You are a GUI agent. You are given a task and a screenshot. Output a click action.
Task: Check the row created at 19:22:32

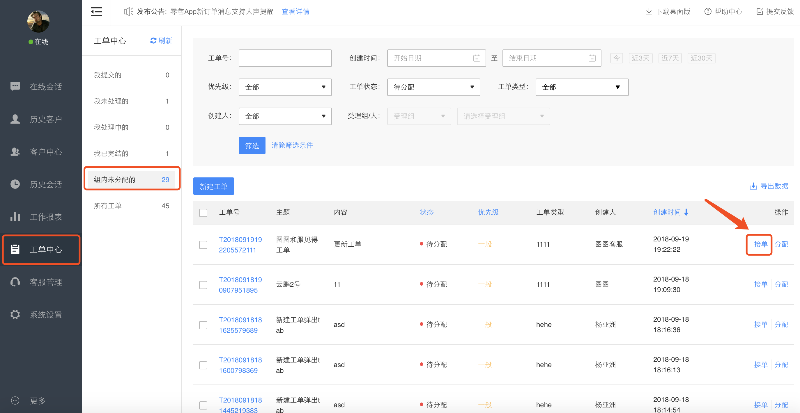(x=203, y=245)
